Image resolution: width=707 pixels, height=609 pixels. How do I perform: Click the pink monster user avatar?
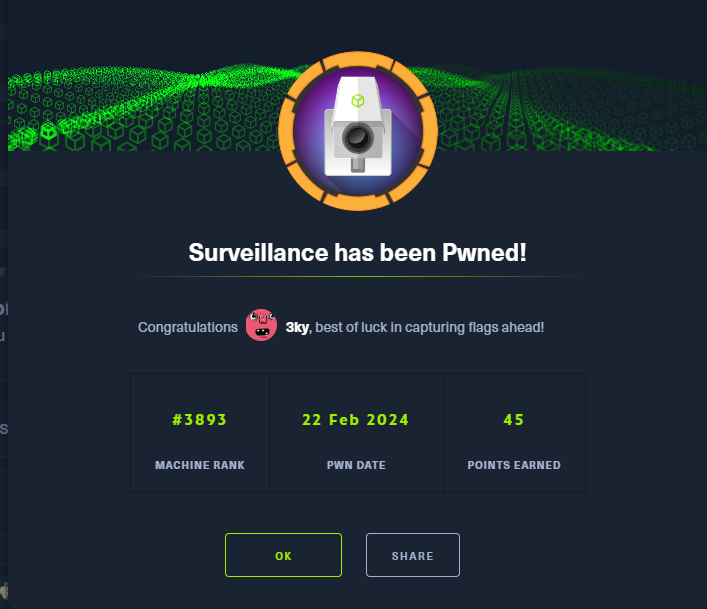tap(261, 327)
